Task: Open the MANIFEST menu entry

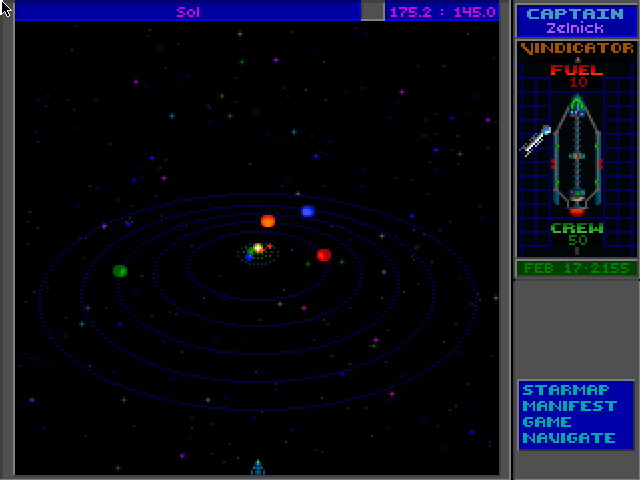Action: pos(570,406)
